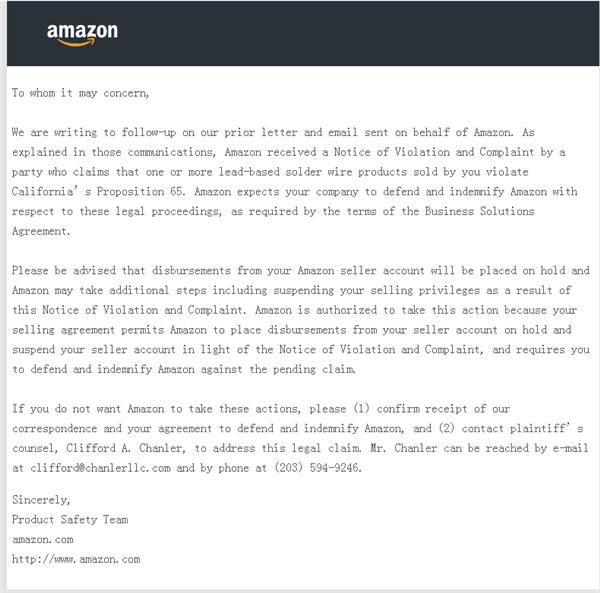The image size is (600, 593).
Task: Click the phone number (203) 594-9246
Action: (x=318, y=468)
